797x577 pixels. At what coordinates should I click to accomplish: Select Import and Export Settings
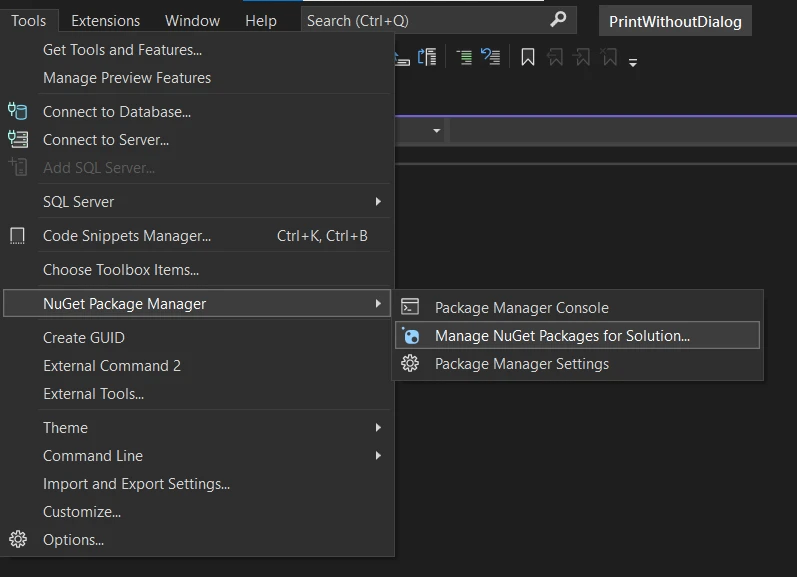136,483
